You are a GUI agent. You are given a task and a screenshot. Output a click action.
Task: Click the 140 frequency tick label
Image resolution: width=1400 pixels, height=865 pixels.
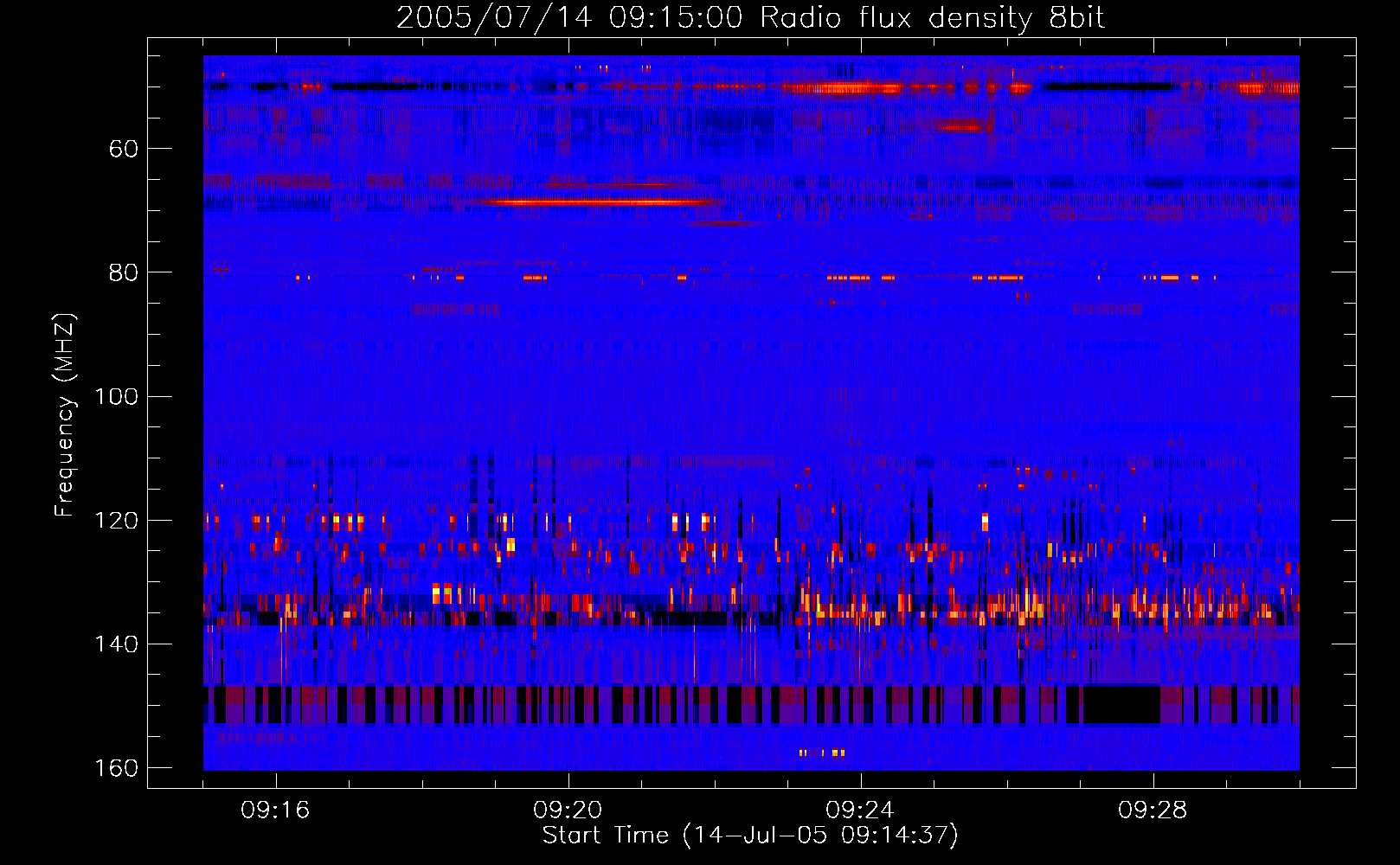pos(117,644)
